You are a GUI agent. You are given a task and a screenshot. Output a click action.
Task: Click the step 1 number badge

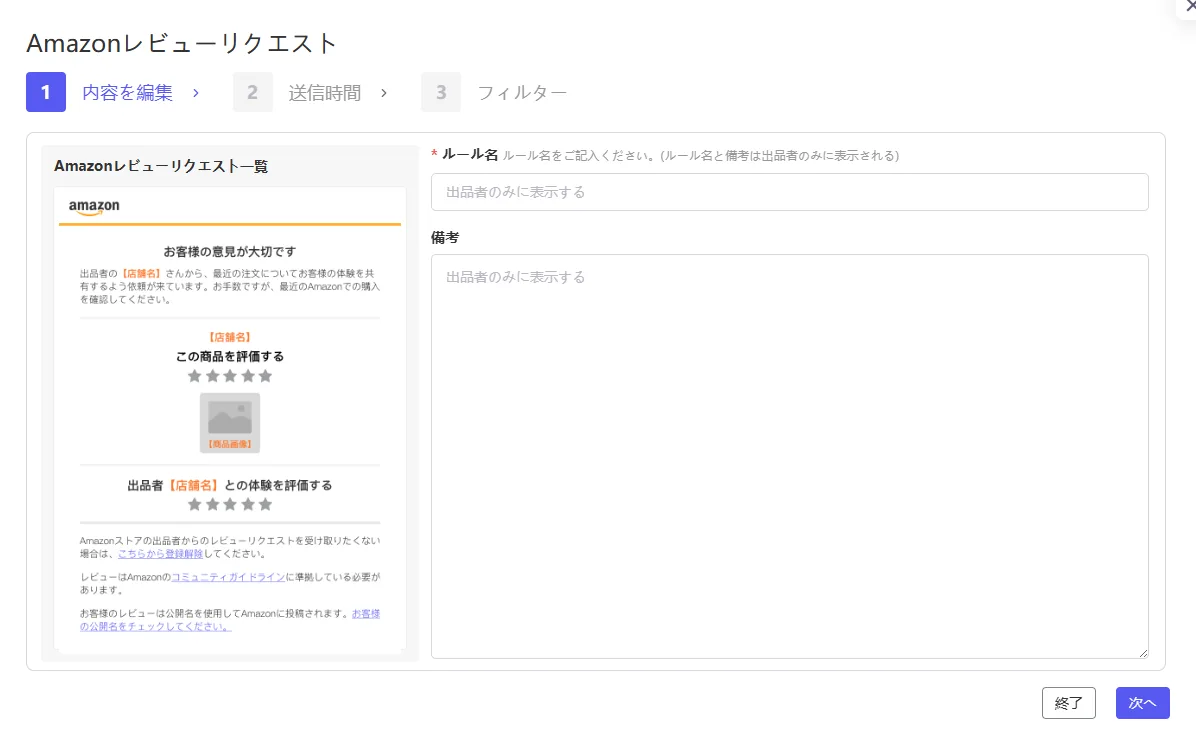point(46,92)
